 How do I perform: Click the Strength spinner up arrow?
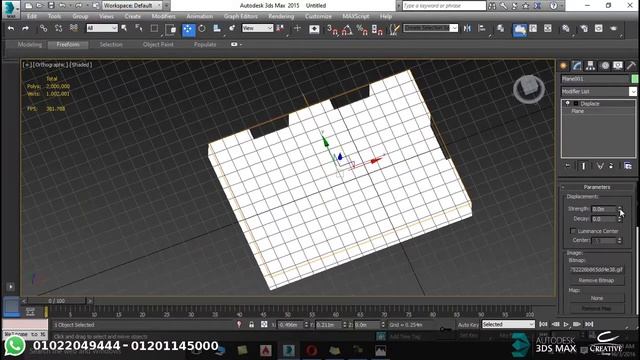620,207
